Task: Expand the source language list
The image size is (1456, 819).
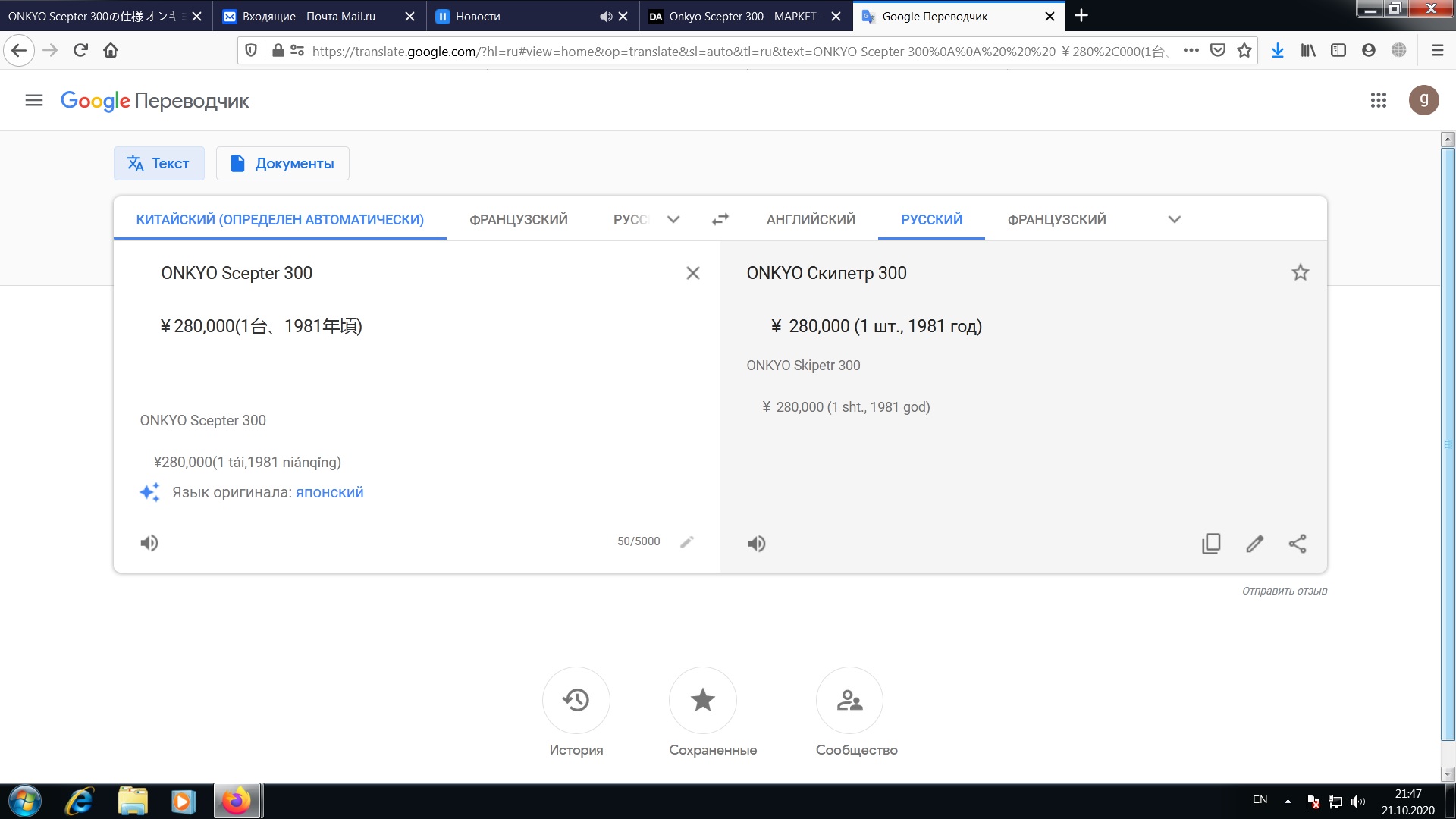Action: (673, 219)
